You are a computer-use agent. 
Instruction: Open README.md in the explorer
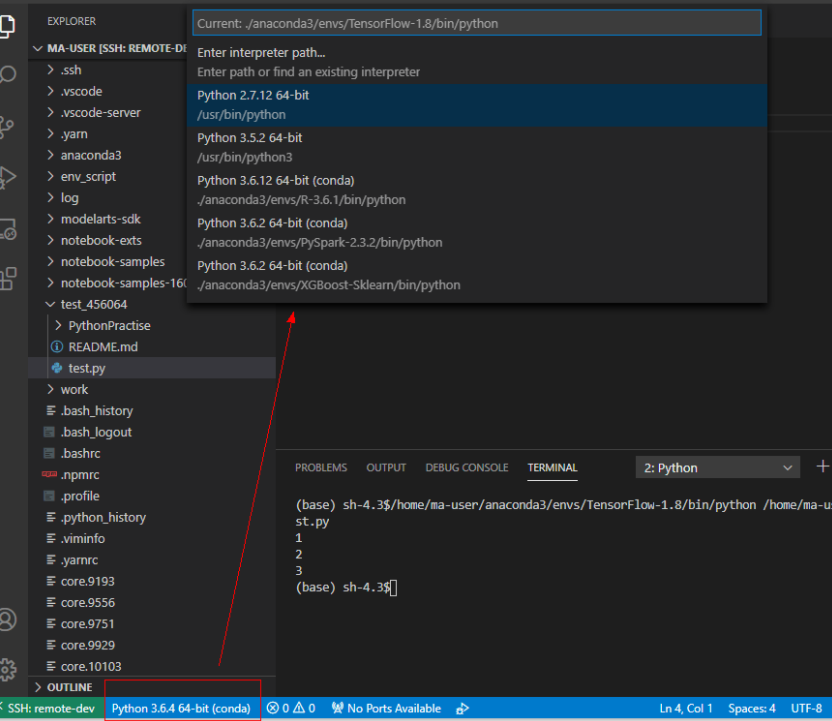coord(103,346)
